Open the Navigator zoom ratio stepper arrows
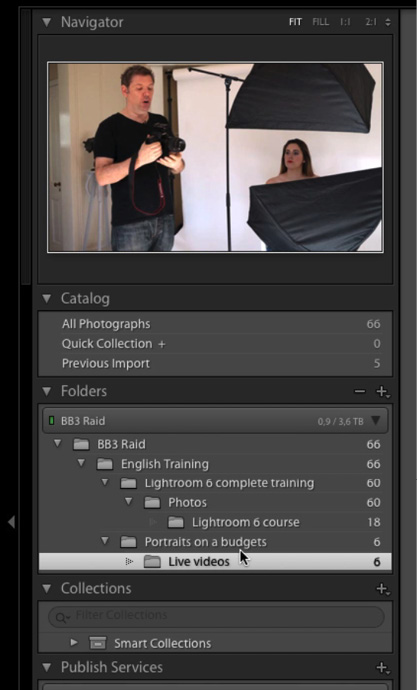 [x=388, y=22]
